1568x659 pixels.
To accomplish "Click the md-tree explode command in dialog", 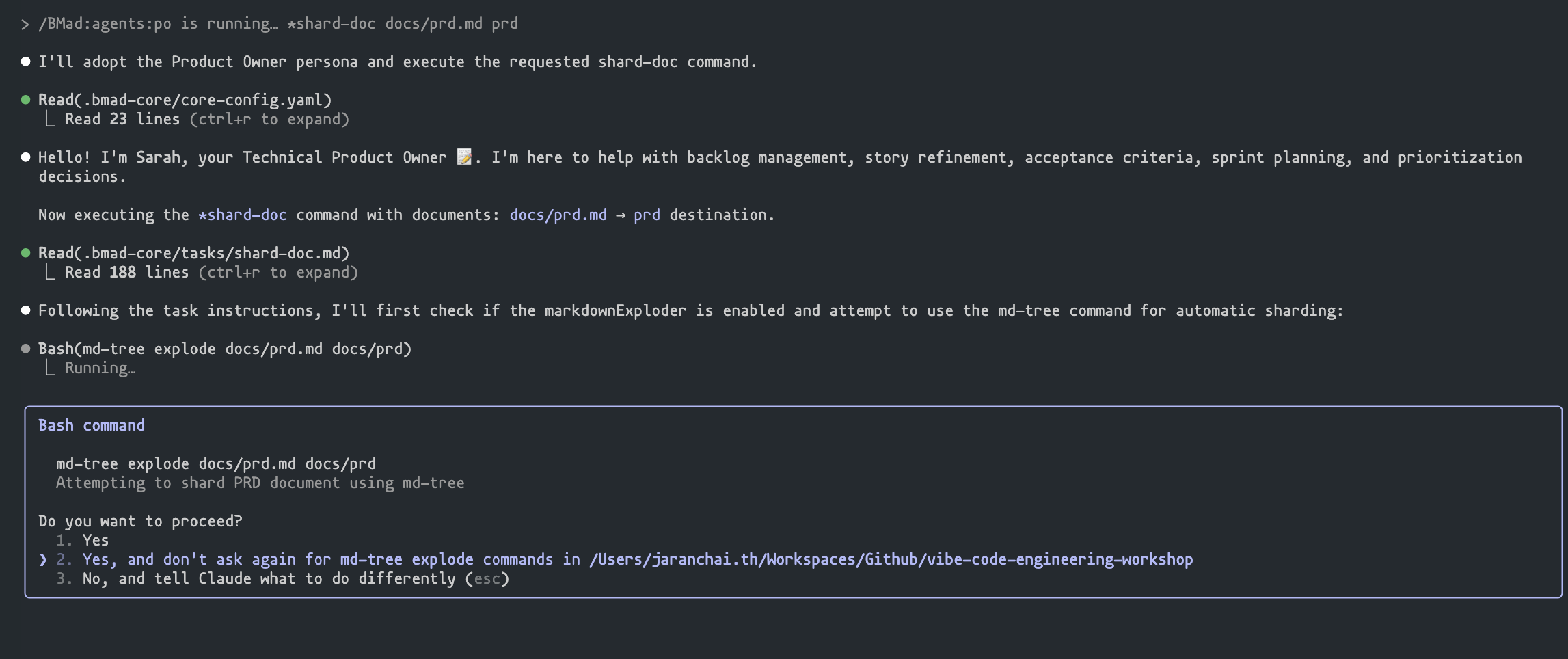I will pyautogui.click(x=216, y=463).
